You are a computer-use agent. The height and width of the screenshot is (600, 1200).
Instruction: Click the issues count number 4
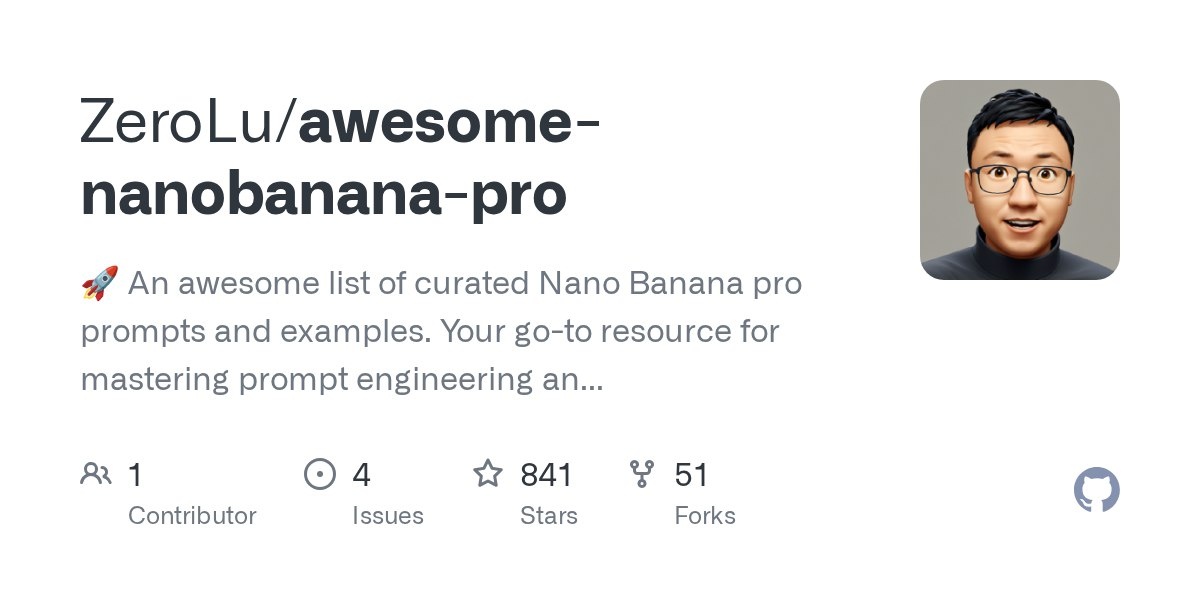click(x=361, y=474)
